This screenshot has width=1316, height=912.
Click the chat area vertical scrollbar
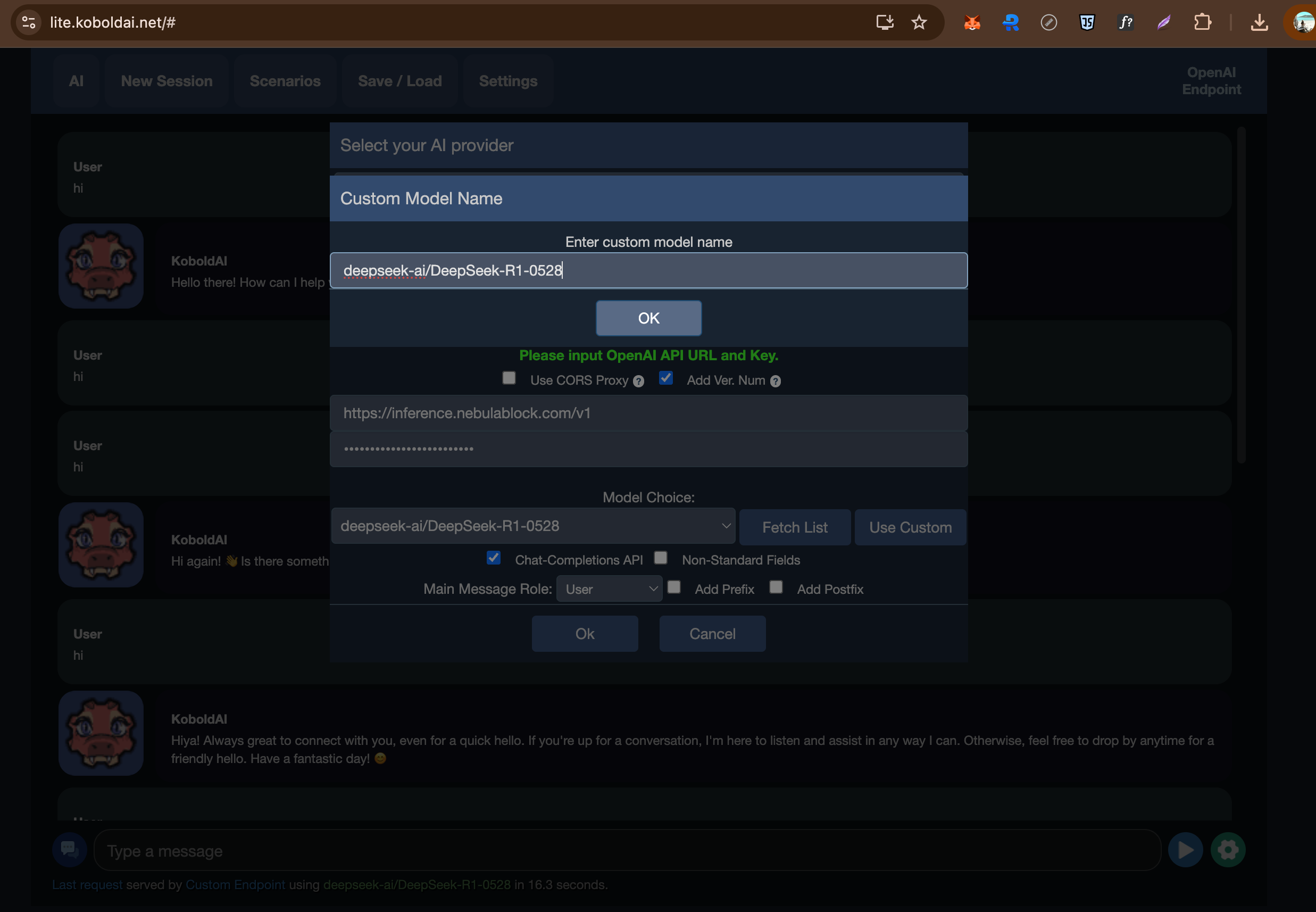click(1241, 295)
